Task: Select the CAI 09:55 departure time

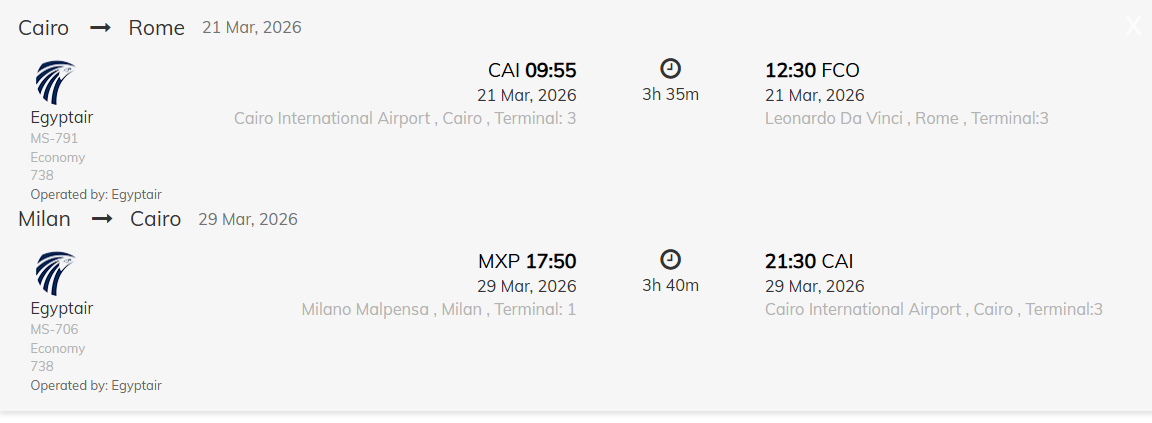Action: (x=532, y=70)
